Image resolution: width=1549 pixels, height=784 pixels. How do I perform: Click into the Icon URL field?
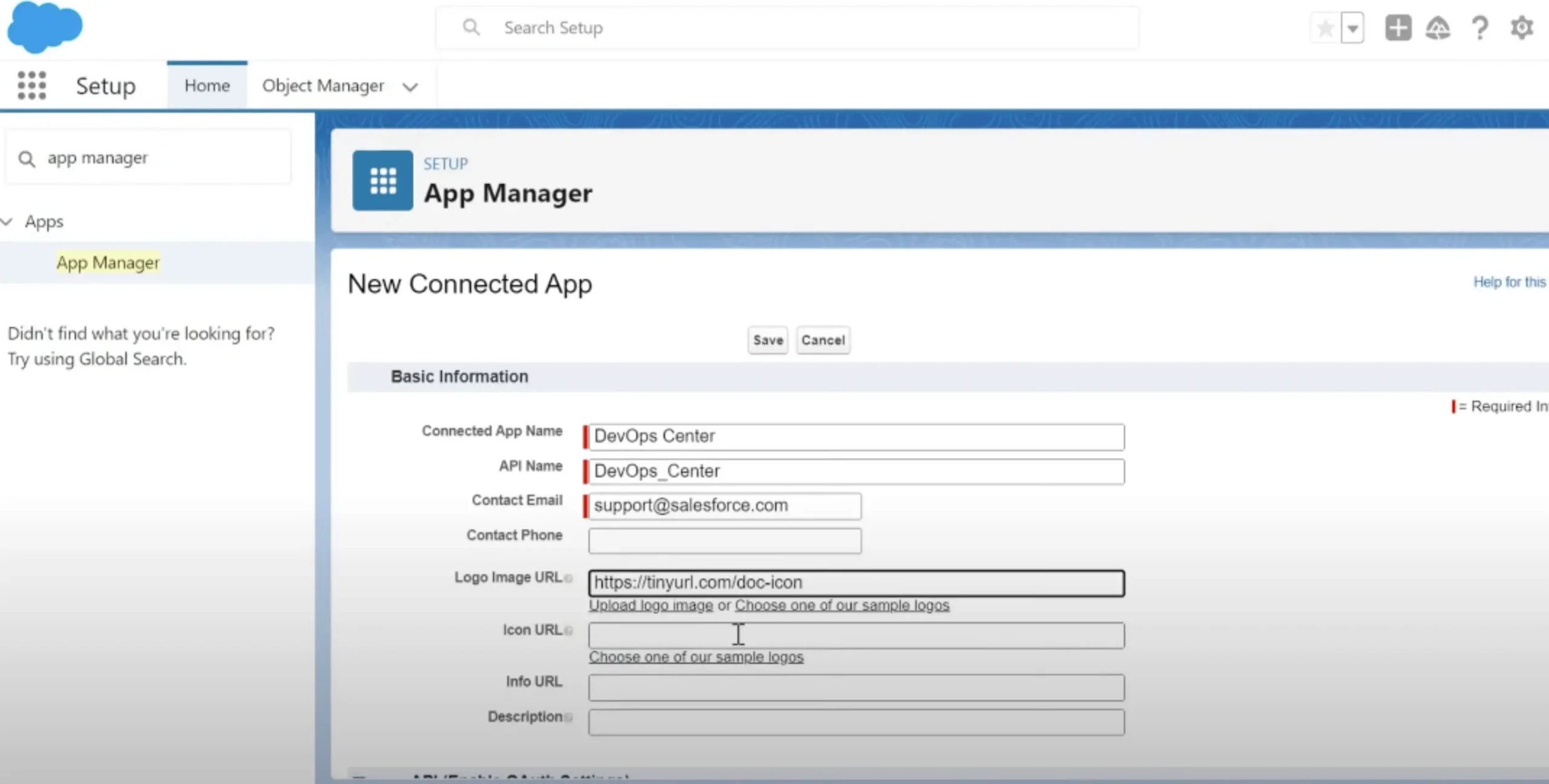pos(856,635)
